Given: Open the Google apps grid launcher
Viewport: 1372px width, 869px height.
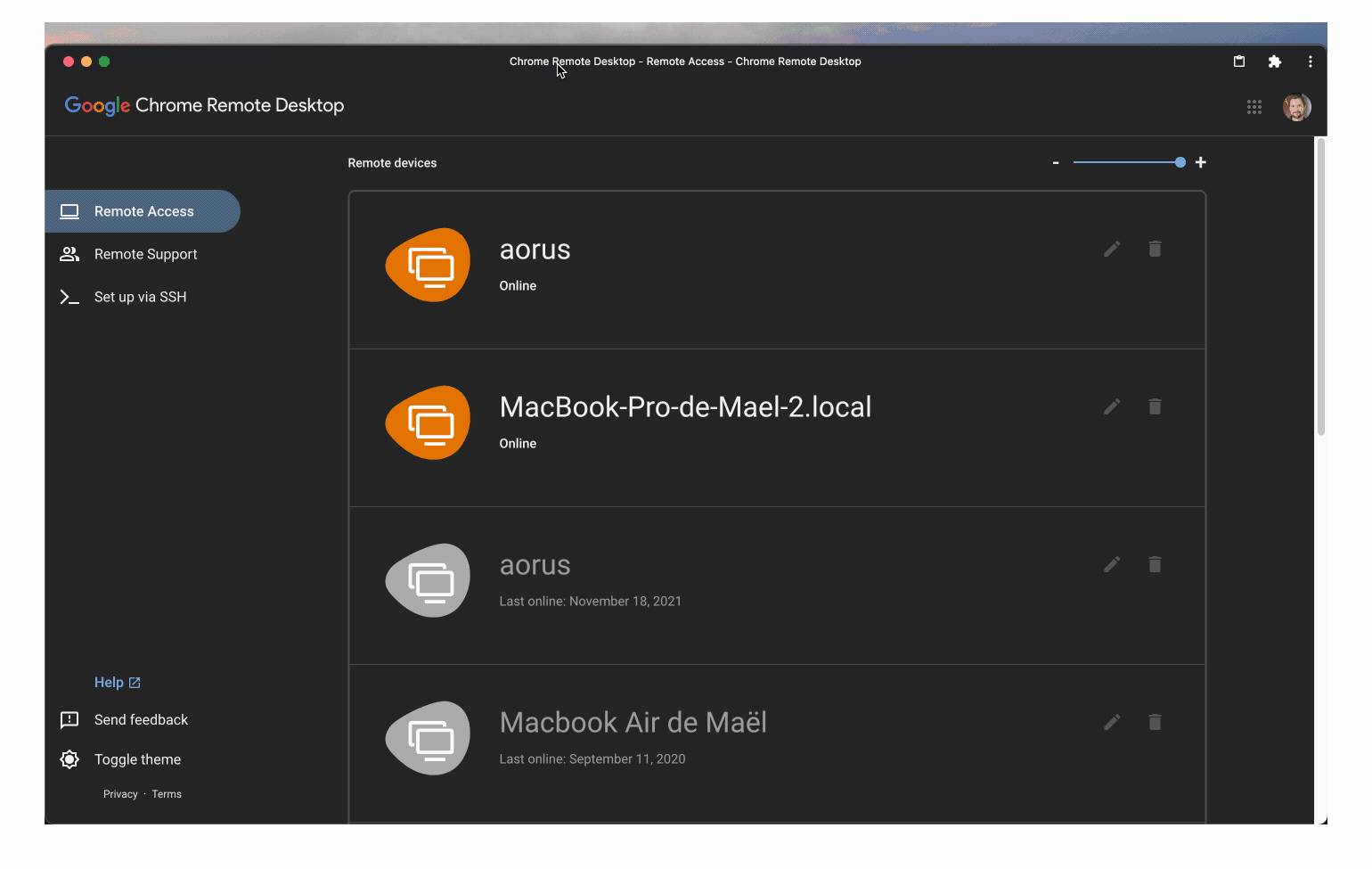Looking at the screenshot, I should coord(1254,107).
